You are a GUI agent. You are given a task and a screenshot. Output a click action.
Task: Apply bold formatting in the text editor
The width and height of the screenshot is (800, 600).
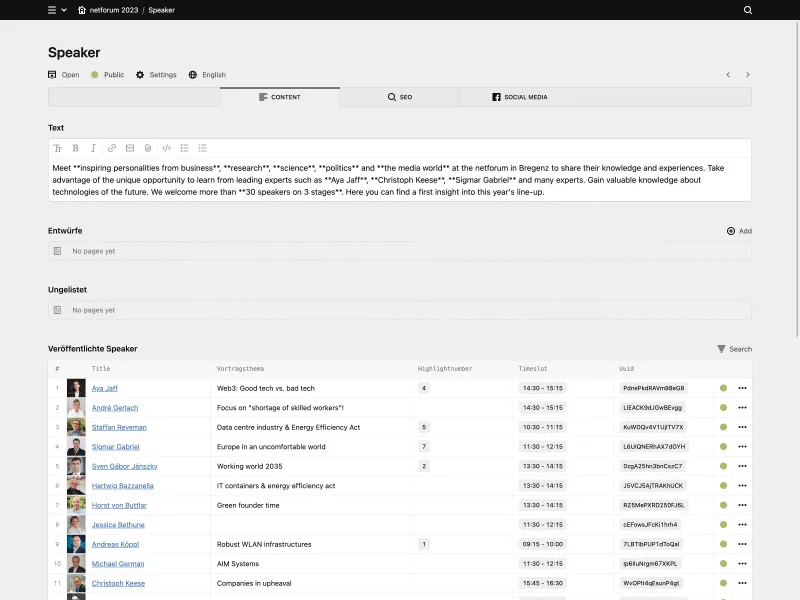(75, 147)
